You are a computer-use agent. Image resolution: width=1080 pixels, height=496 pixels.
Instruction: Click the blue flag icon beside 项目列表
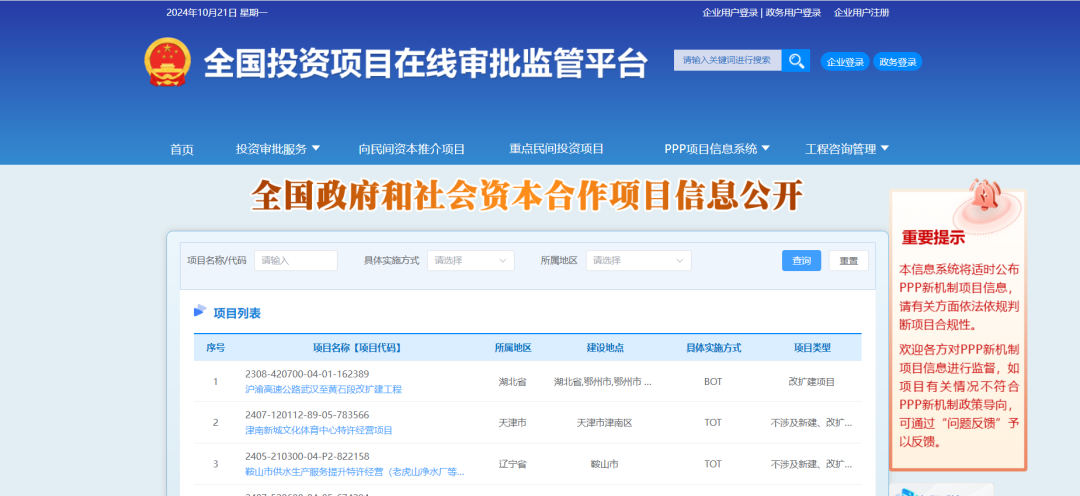tap(200, 311)
